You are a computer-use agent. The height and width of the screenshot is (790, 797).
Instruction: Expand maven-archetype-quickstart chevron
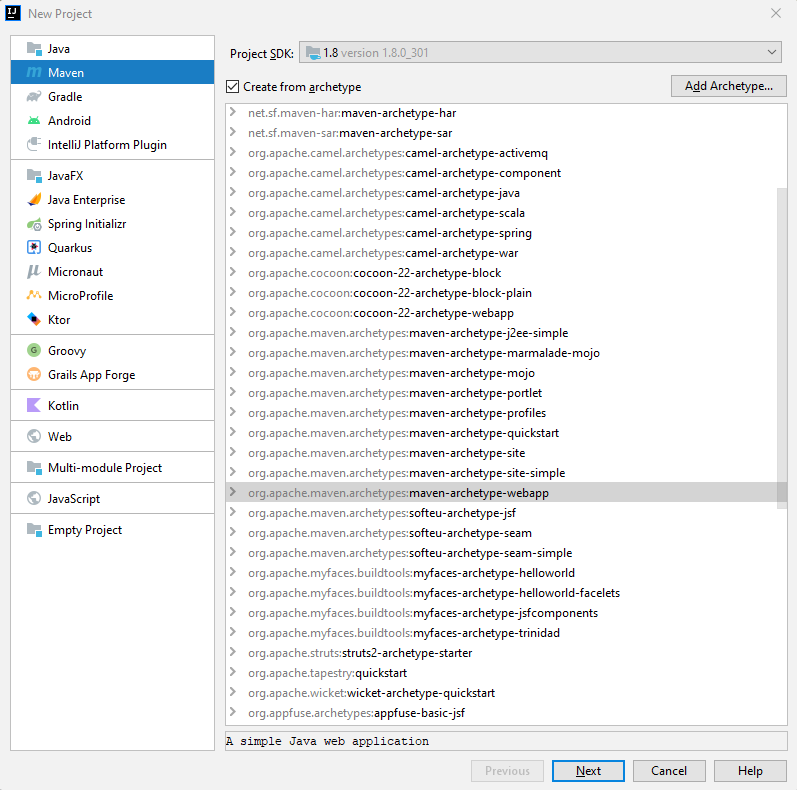pos(233,432)
